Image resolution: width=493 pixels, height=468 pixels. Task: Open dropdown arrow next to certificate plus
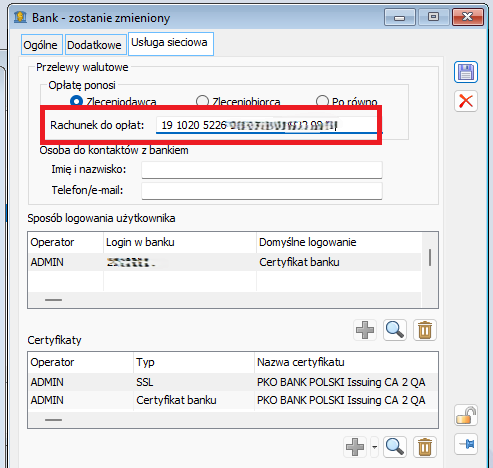[375, 447]
